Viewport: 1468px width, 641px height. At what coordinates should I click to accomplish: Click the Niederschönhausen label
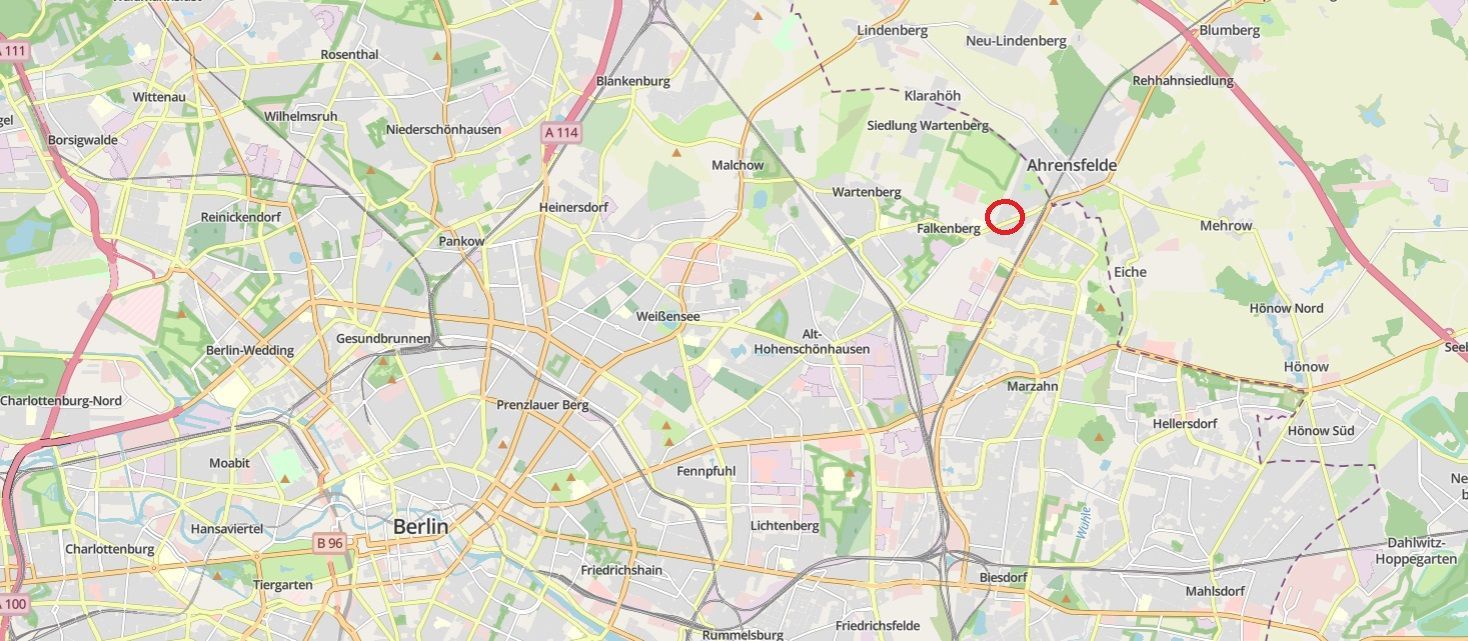coord(443,129)
